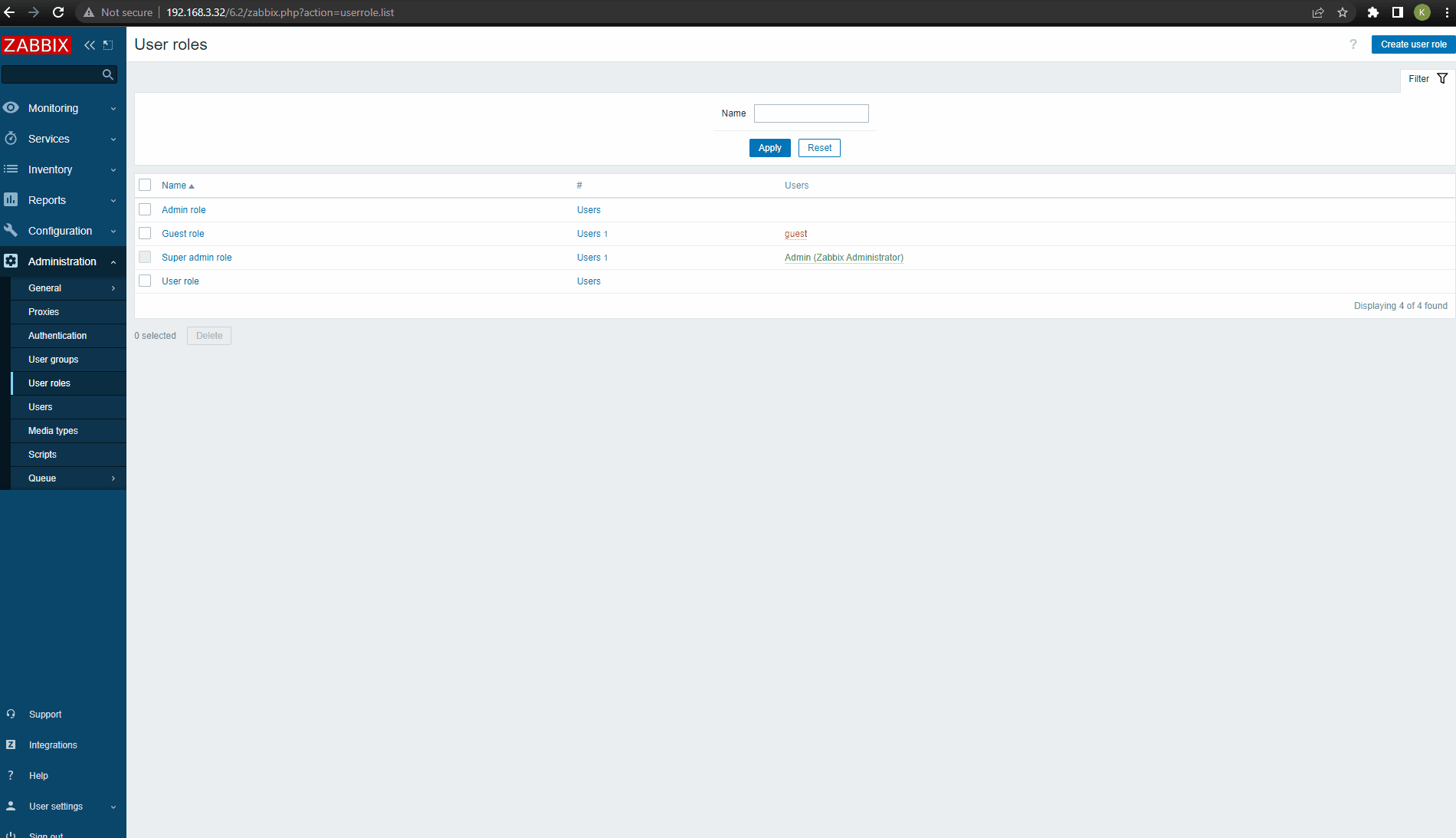Collapse the sidebar with double-arrow icon
The height and width of the screenshot is (838, 1456).
pos(90,45)
